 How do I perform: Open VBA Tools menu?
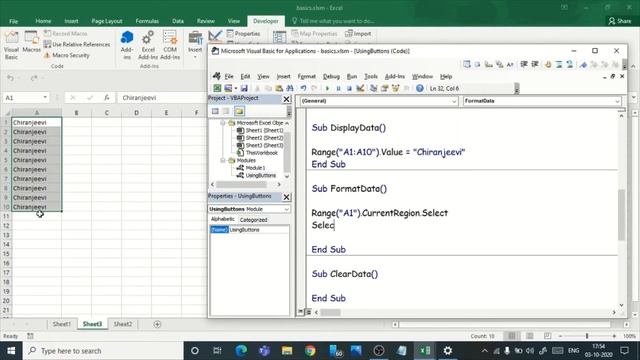point(371,76)
